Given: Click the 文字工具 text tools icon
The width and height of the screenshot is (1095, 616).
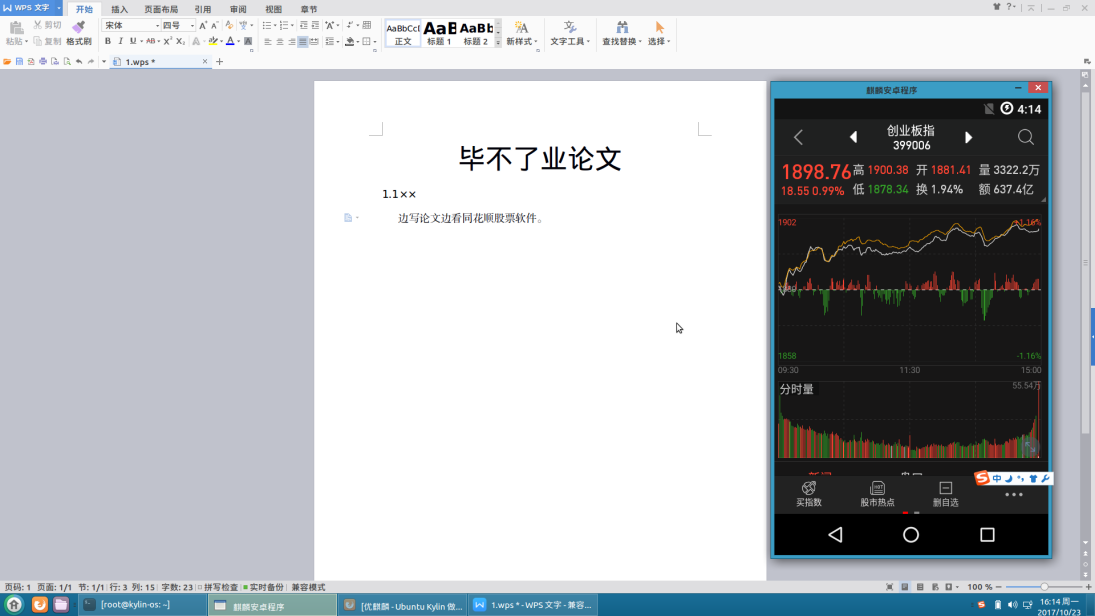Looking at the screenshot, I should click(570, 28).
